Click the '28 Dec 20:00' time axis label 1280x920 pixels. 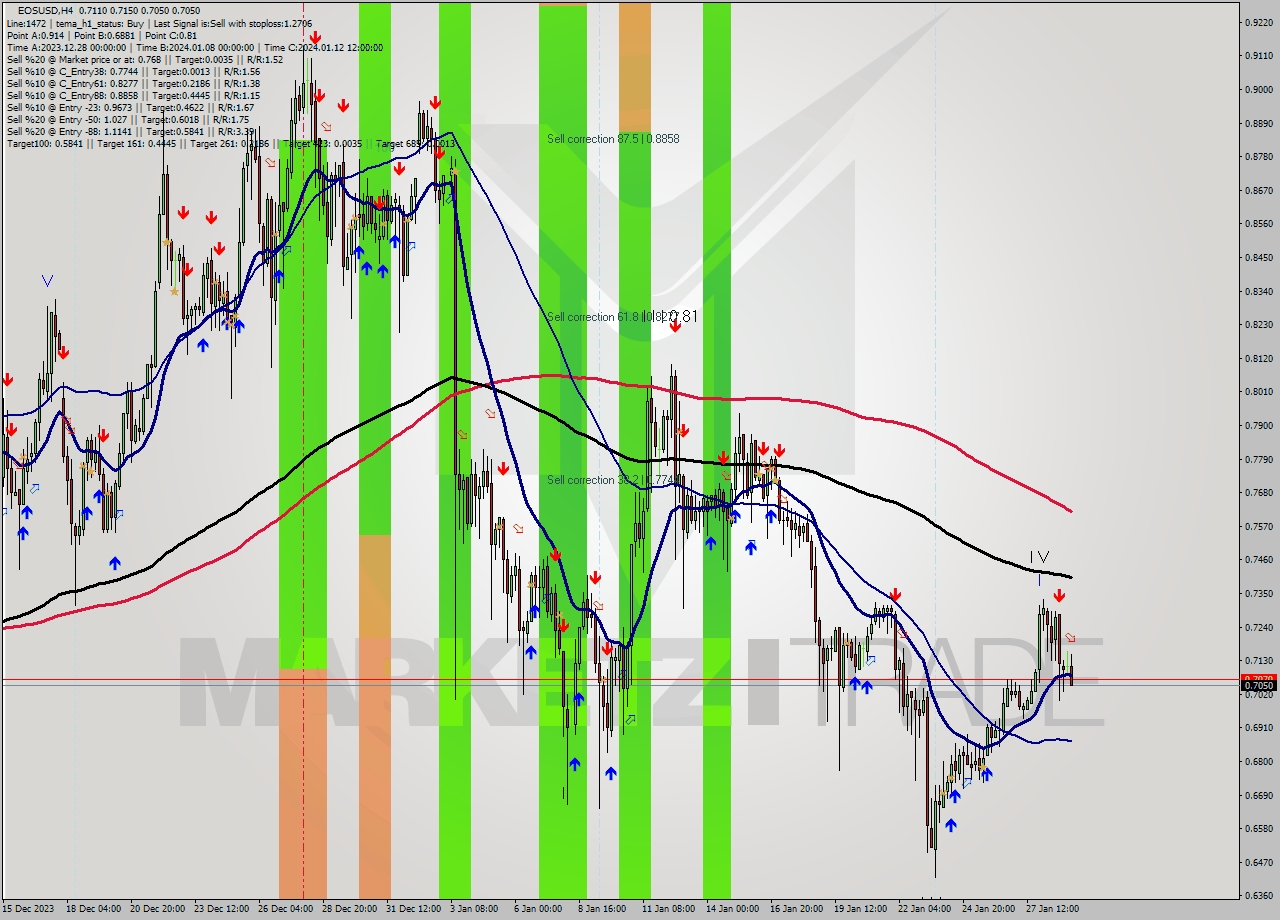coord(349,909)
